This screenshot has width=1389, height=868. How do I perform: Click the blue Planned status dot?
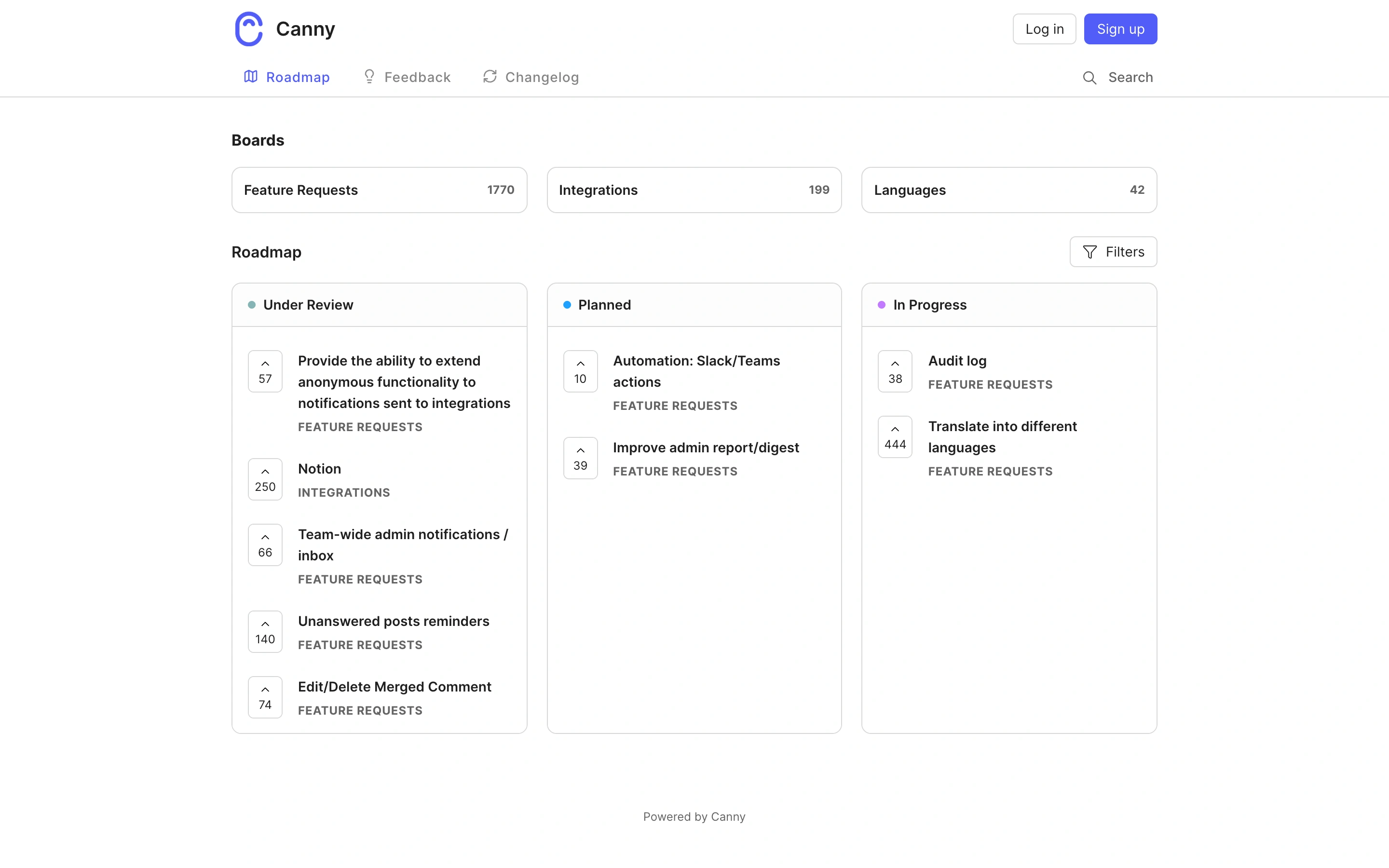point(567,305)
